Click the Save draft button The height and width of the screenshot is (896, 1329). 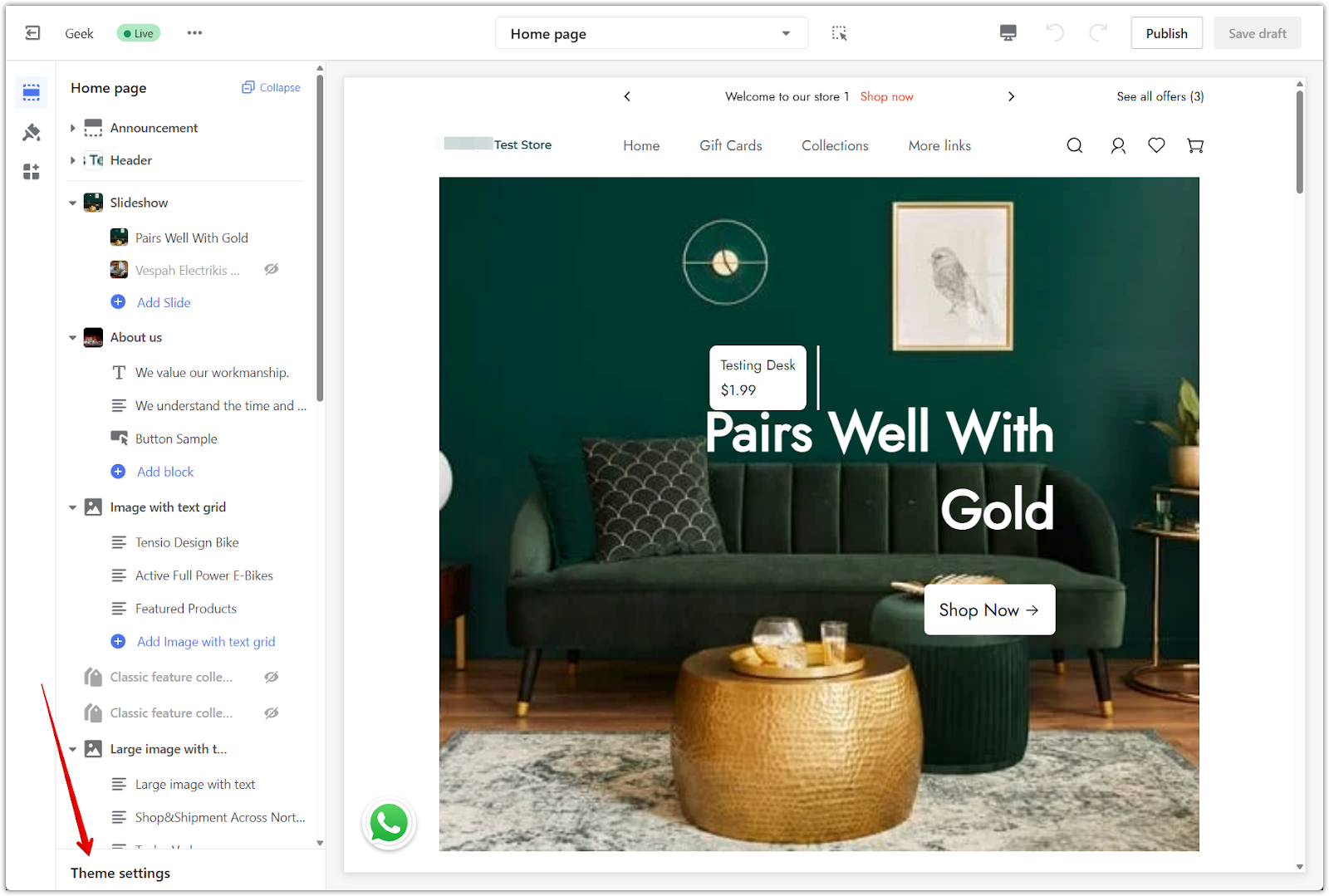pyautogui.click(x=1257, y=33)
